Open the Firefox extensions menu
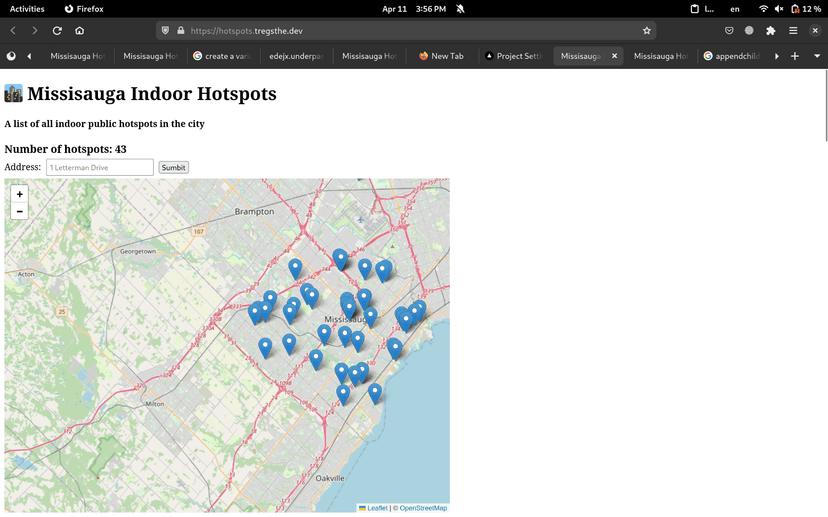 [x=771, y=31]
